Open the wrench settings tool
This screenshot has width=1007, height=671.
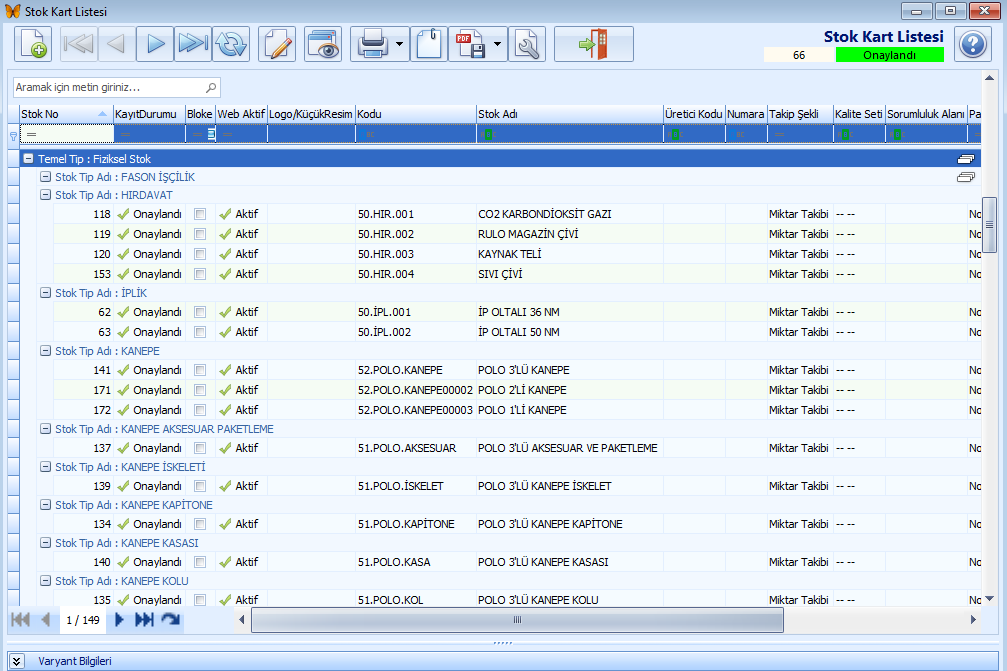point(527,44)
